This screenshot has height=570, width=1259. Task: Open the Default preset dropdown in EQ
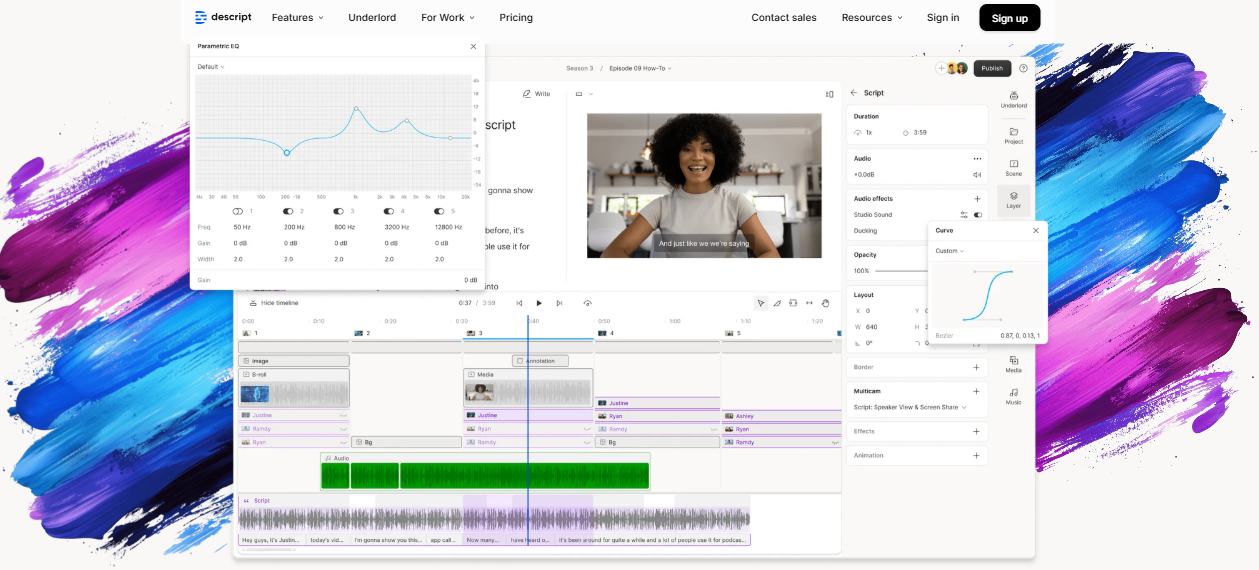211,67
